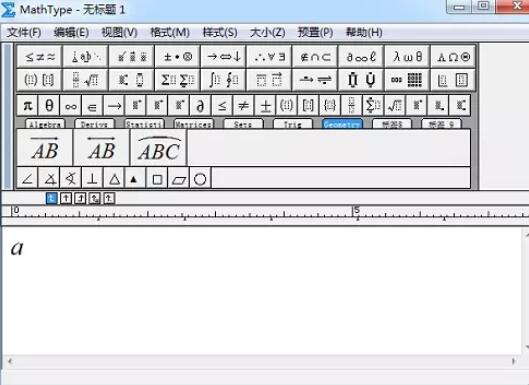Insert the theta symbol from small bar
Screen dimensions: 529x385
point(49,106)
